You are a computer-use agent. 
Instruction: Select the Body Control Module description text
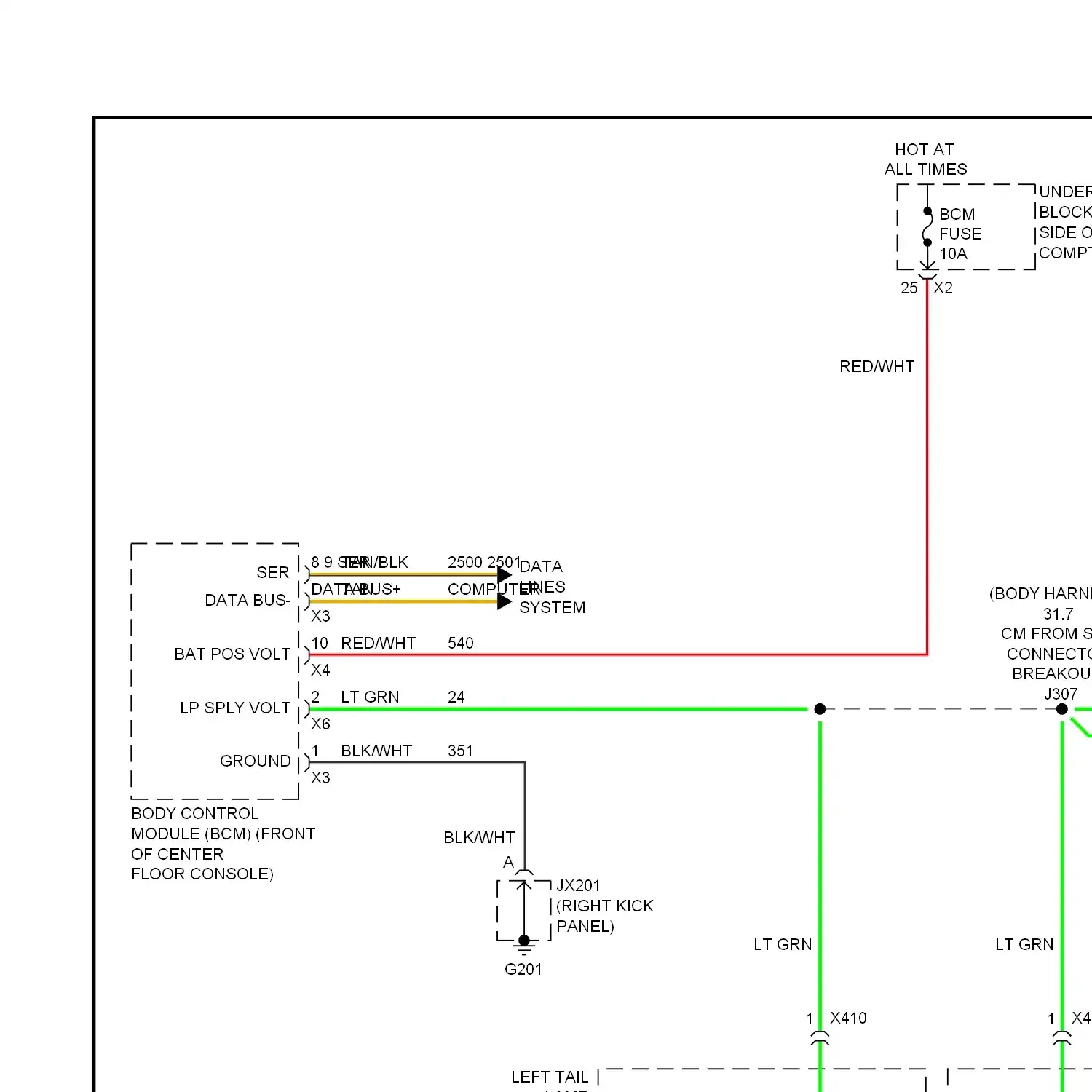pos(223,843)
